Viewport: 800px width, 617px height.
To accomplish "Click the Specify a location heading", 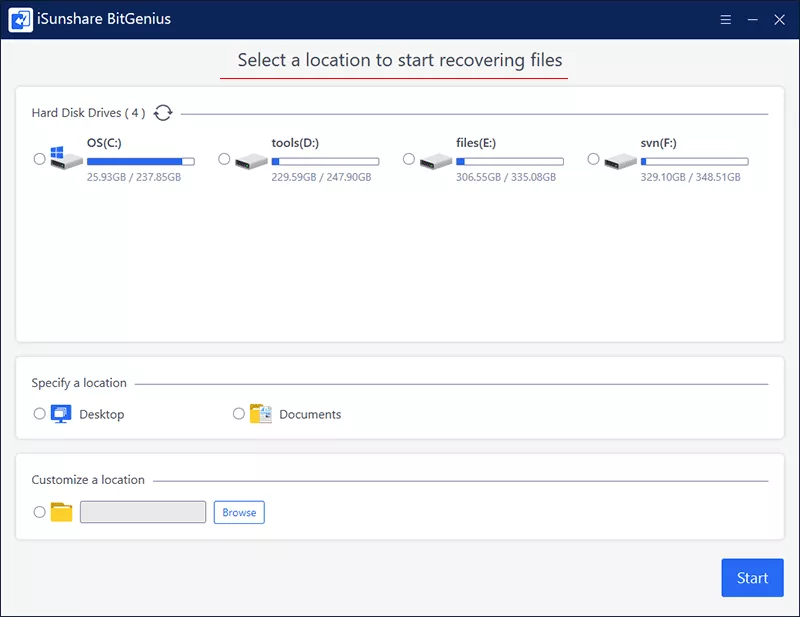I will pos(79,383).
